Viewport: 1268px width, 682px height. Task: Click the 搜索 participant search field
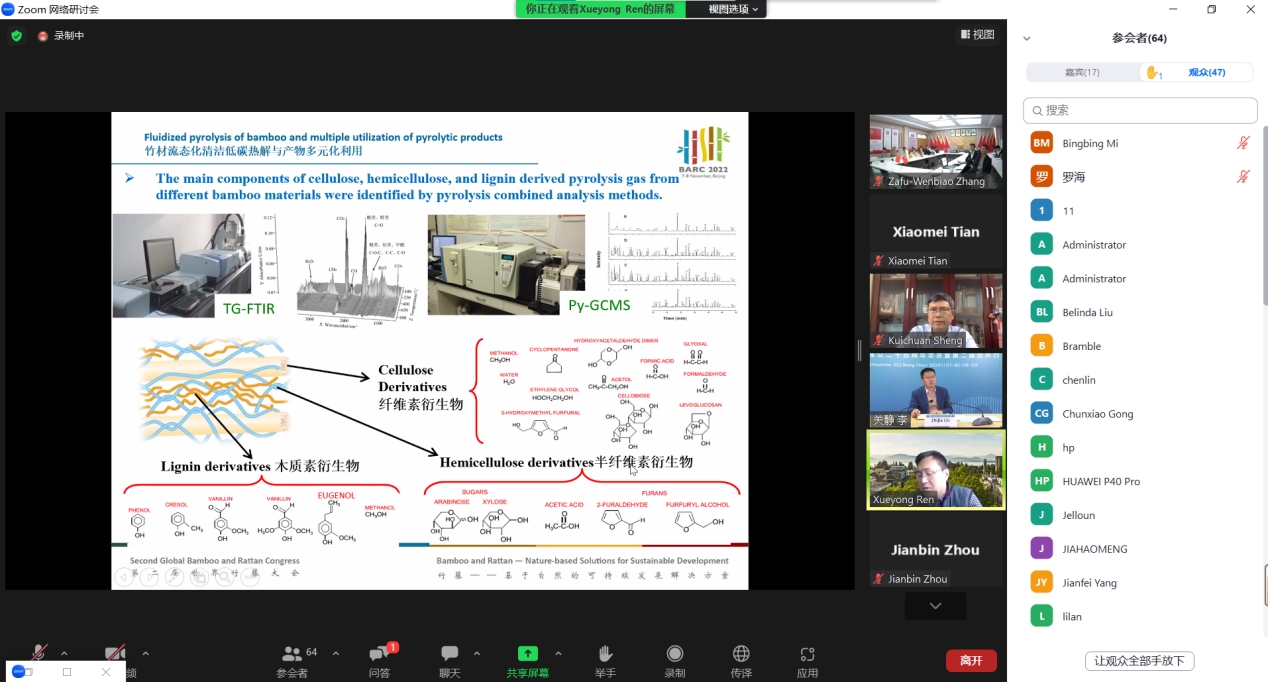(x=1140, y=110)
